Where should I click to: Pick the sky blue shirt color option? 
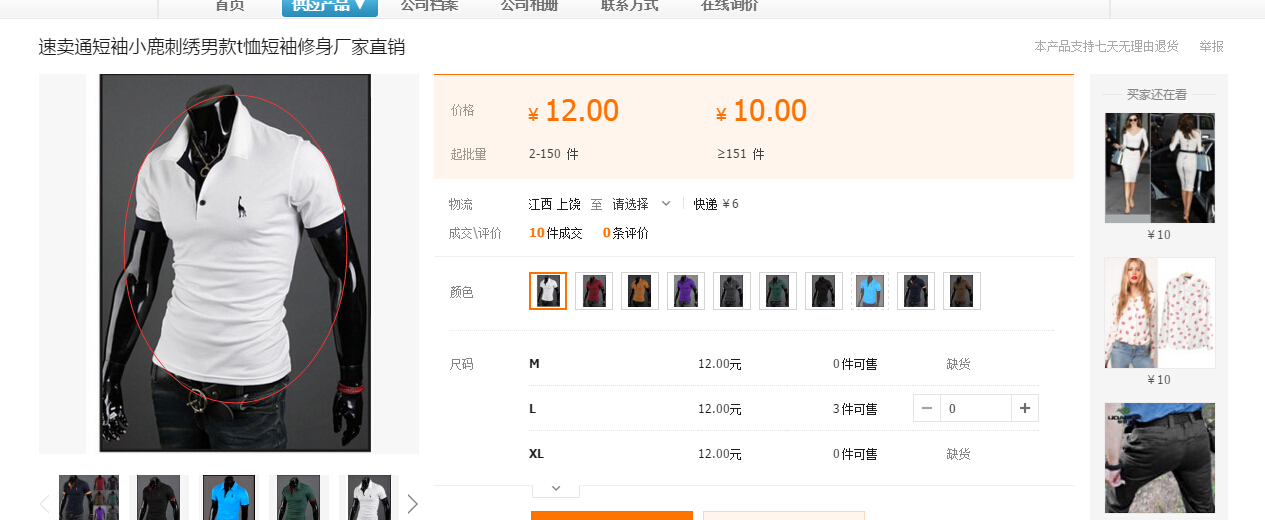coord(870,291)
